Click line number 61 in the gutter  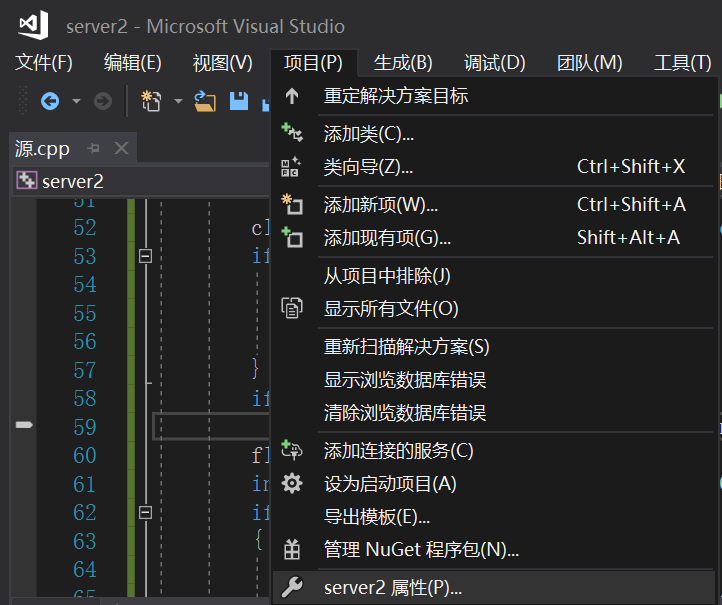coord(85,484)
